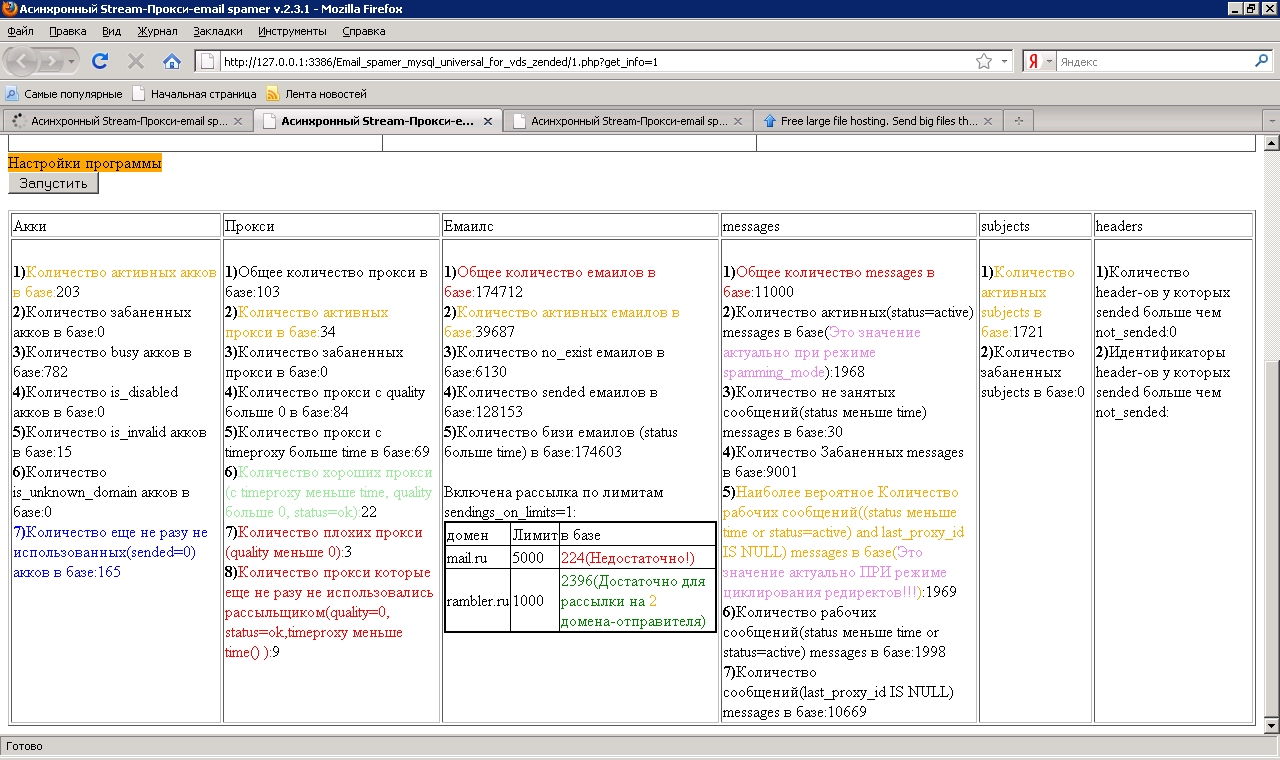Open the Журнал menu
Screen dimensions: 1280x760
[x=157, y=31]
